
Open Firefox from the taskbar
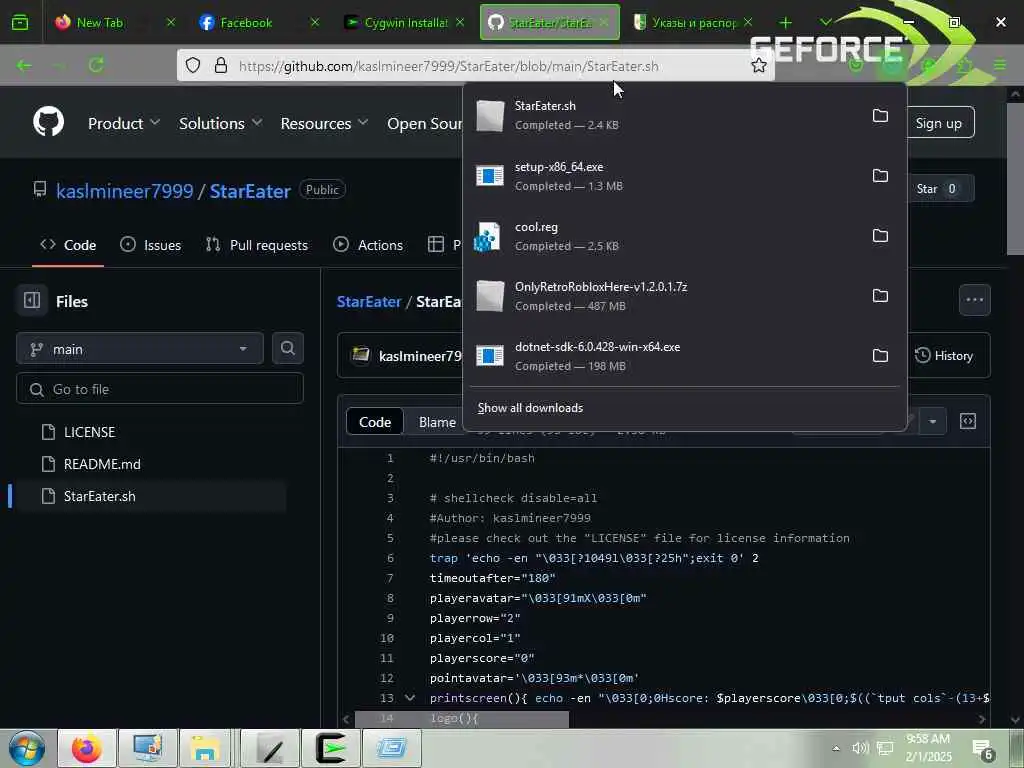pyautogui.click(x=87, y=748)
